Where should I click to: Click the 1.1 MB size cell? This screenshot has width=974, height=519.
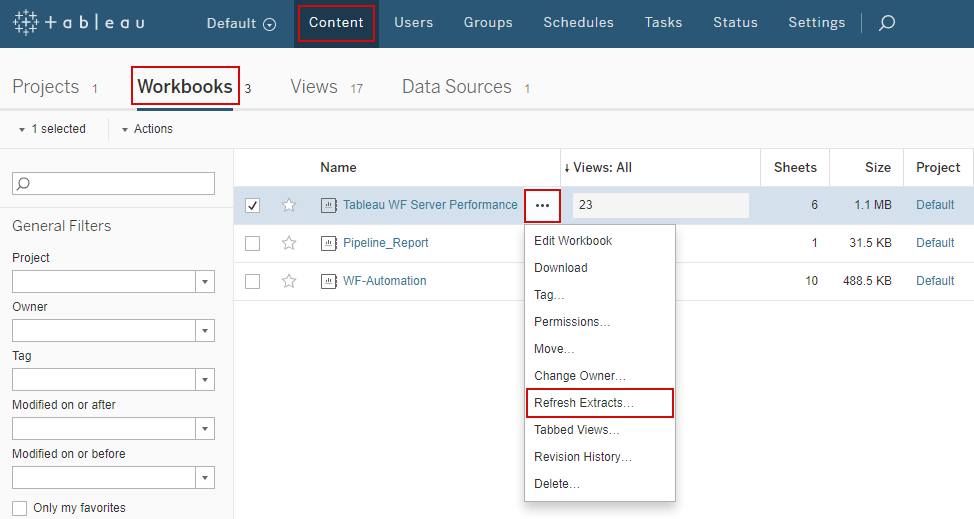pyautogui.click(x=873, y=205)
